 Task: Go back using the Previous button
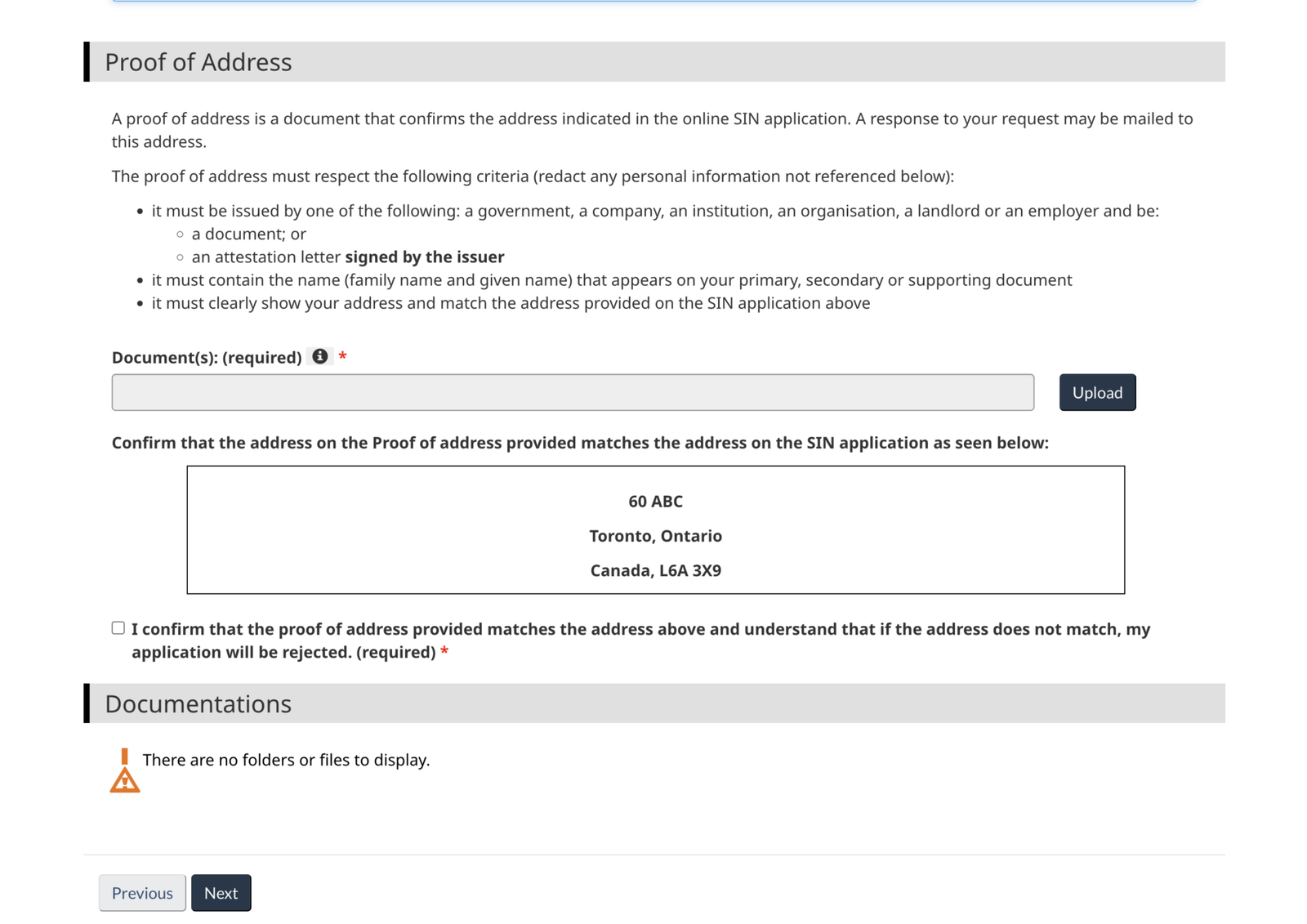click(141, 892)
